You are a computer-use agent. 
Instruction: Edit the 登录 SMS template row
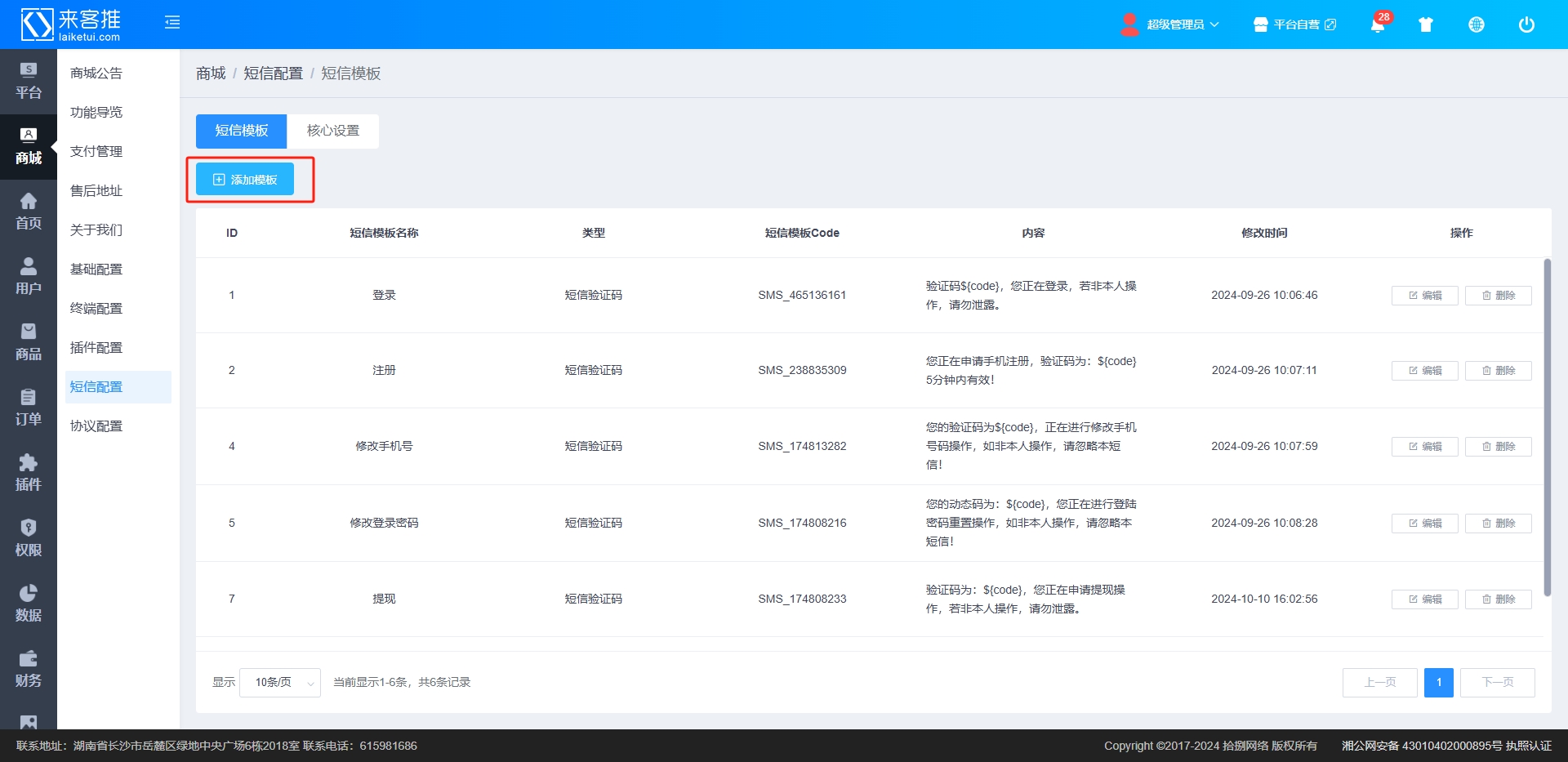click(1424, 296)
